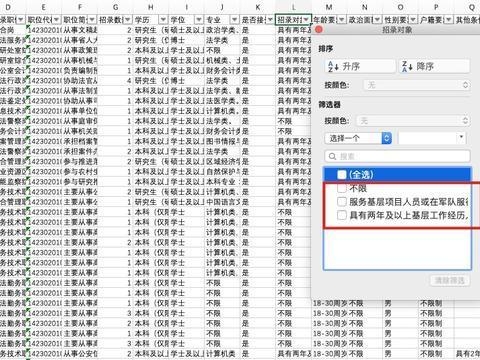Viewport: 480px width, 360px height.
Task: Open the 性别要求 column filter arrow
Action: click(x=413, y=20)
